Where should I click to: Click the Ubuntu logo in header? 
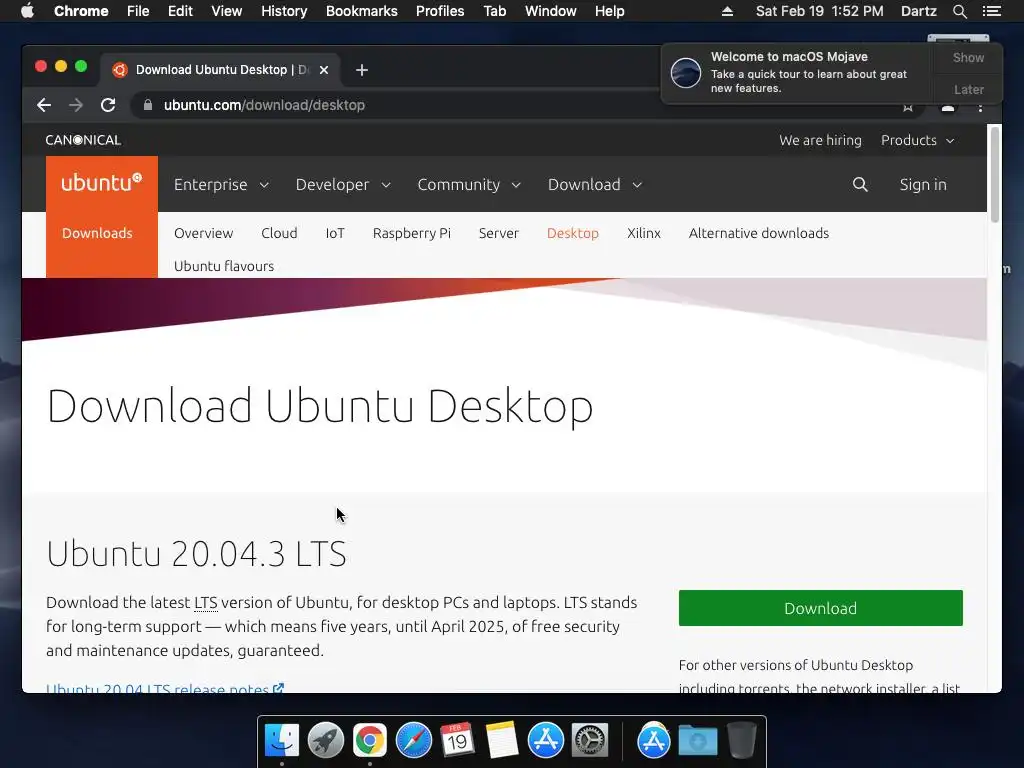click(102, 183)
